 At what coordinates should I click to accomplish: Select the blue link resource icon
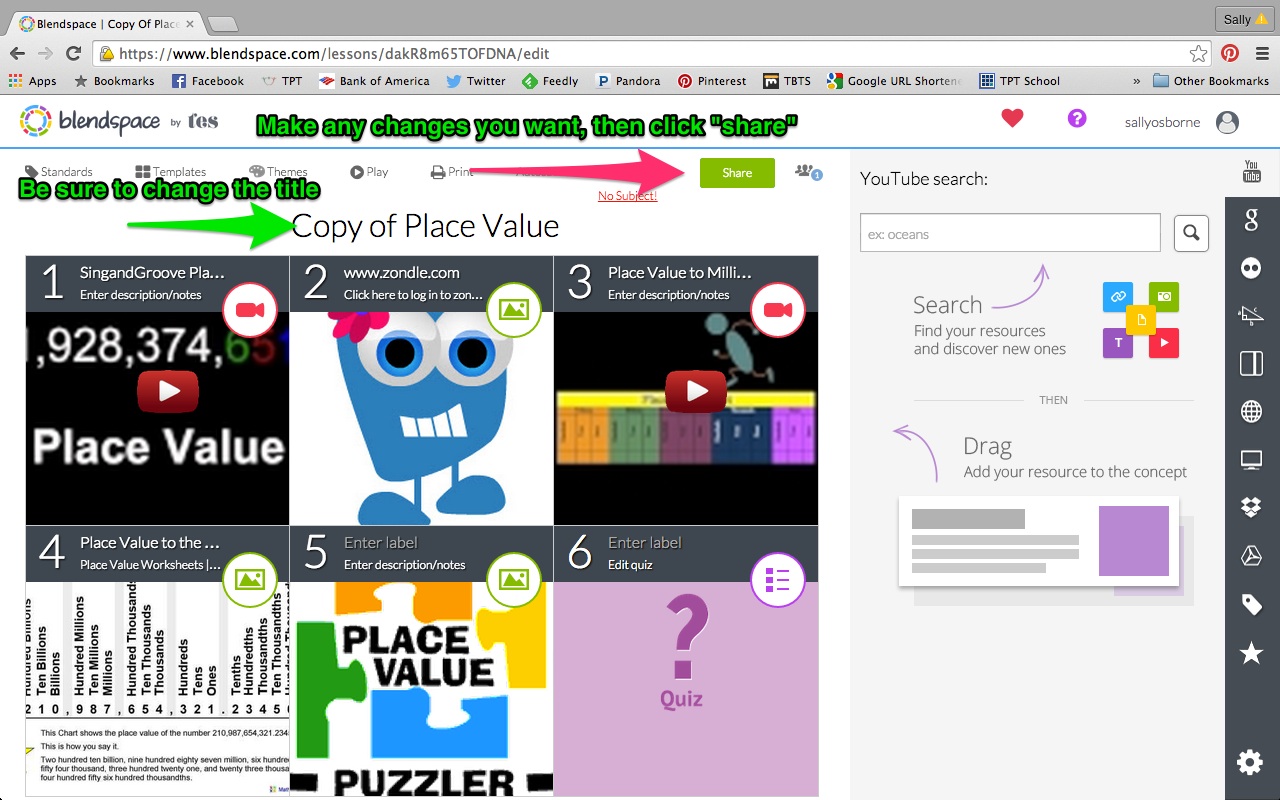point(1117,297)
